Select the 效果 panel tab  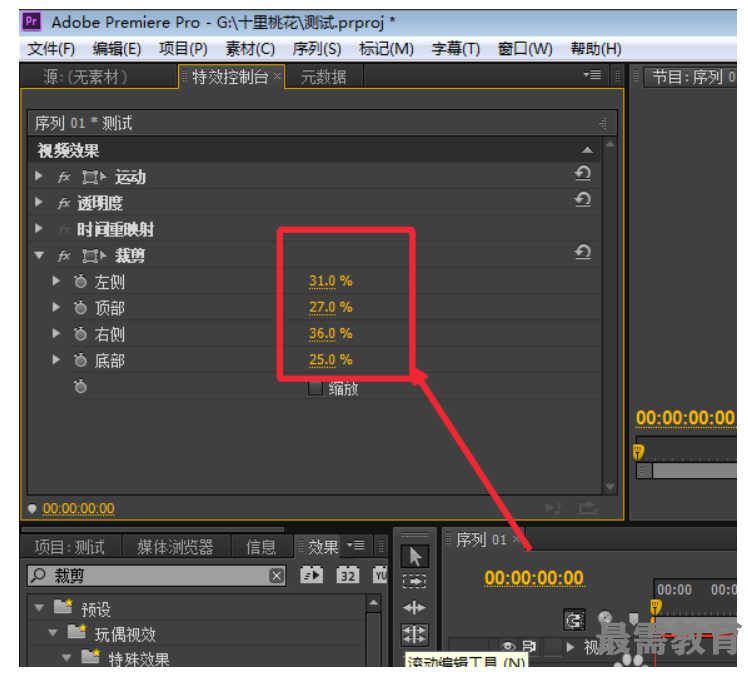(x=323, y=547)
